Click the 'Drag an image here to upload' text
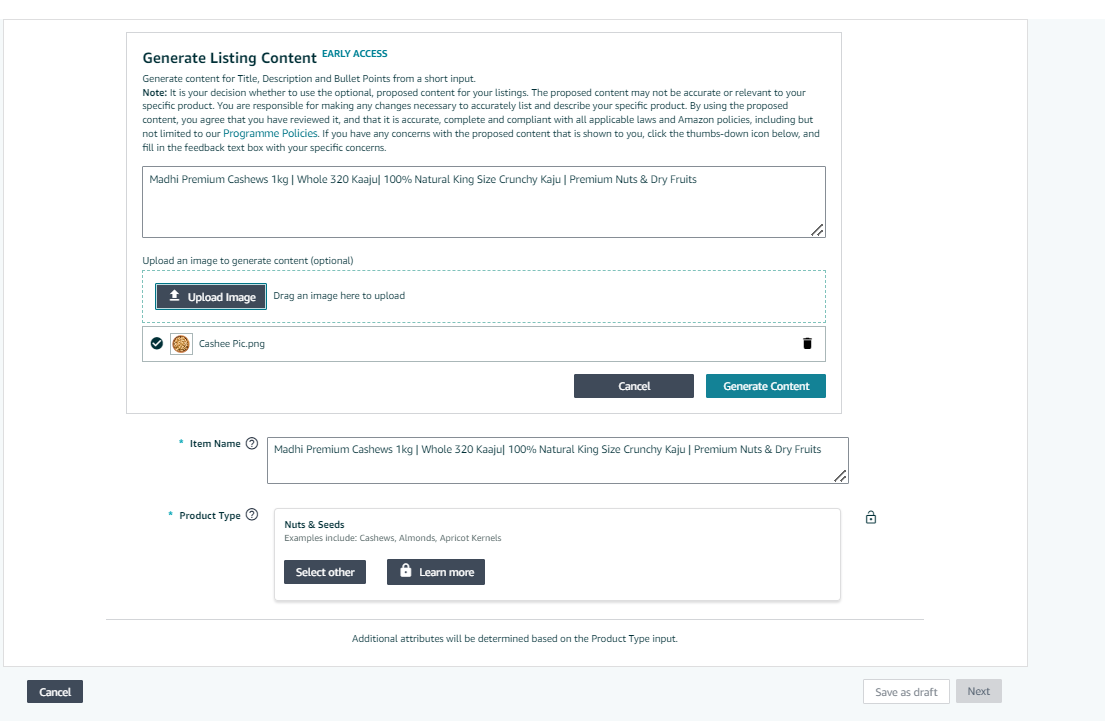 pos(339,295)
